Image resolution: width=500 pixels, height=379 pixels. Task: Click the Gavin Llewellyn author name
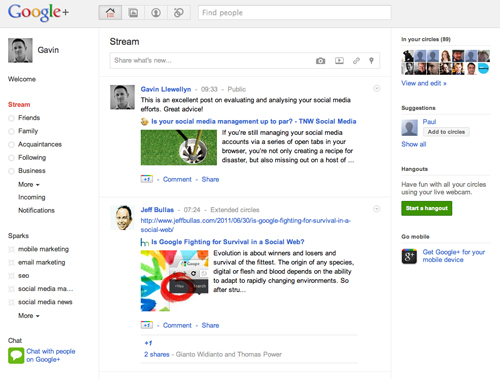click(x=166, y=89)
